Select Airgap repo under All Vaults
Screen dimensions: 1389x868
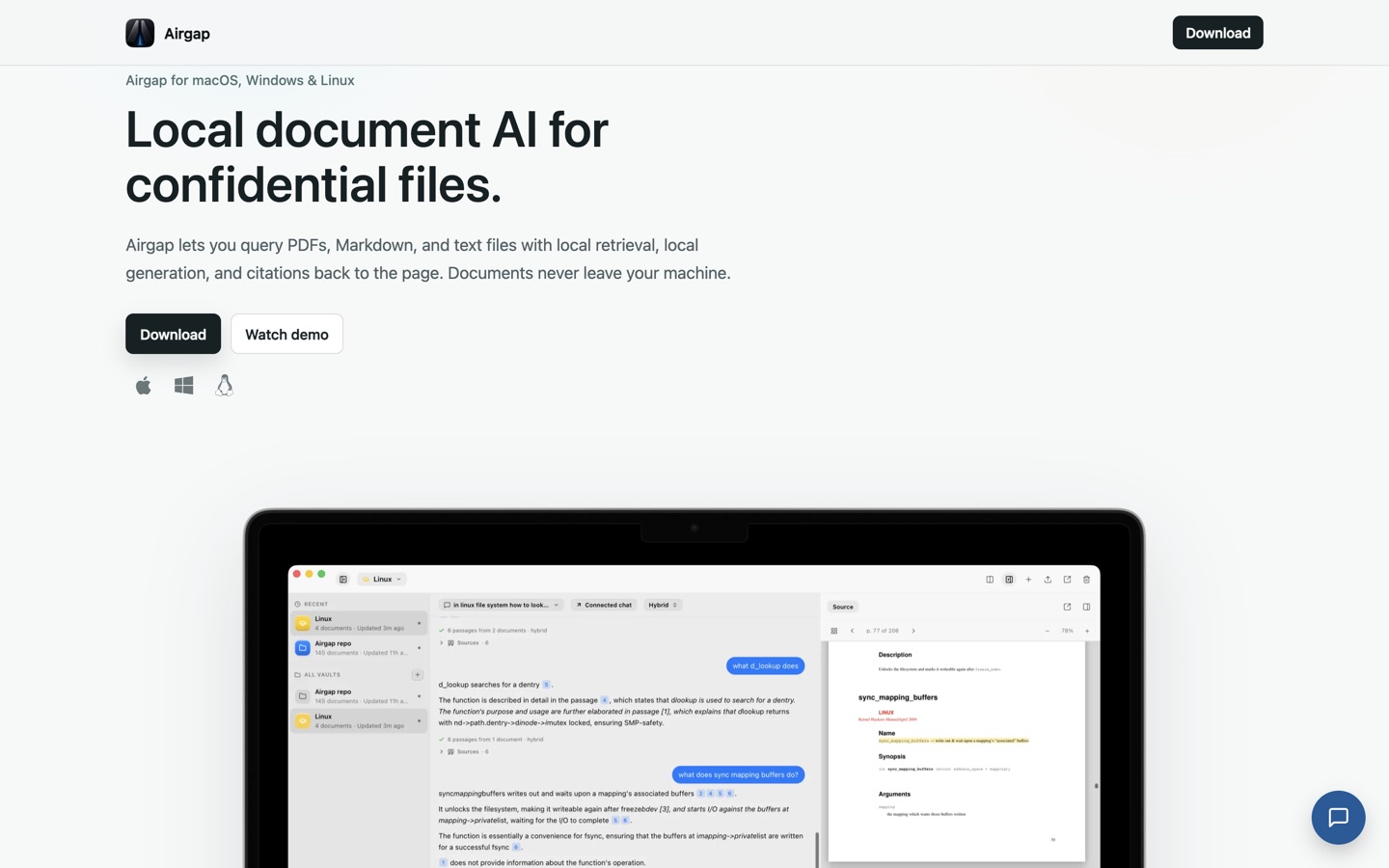coord(359,696)
